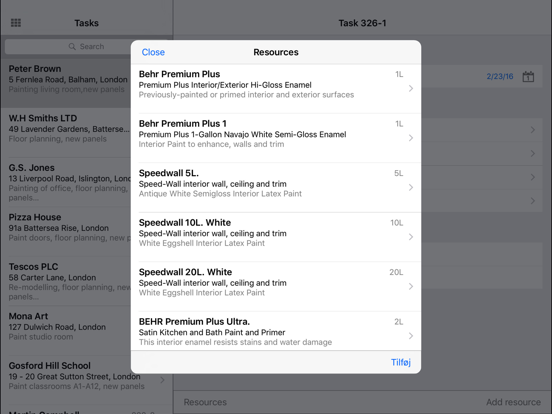Image resolution: width=552 pixels, height=414 pixels.
Task: Open the grid menu icon beside Tasks
Action: tap(16, 23)
